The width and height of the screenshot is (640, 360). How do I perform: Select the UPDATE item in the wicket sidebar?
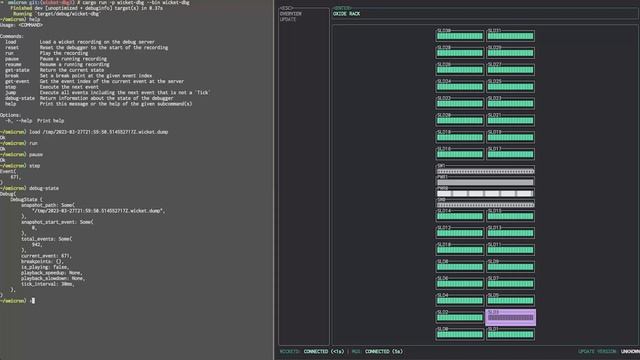[x=288, y=20]
